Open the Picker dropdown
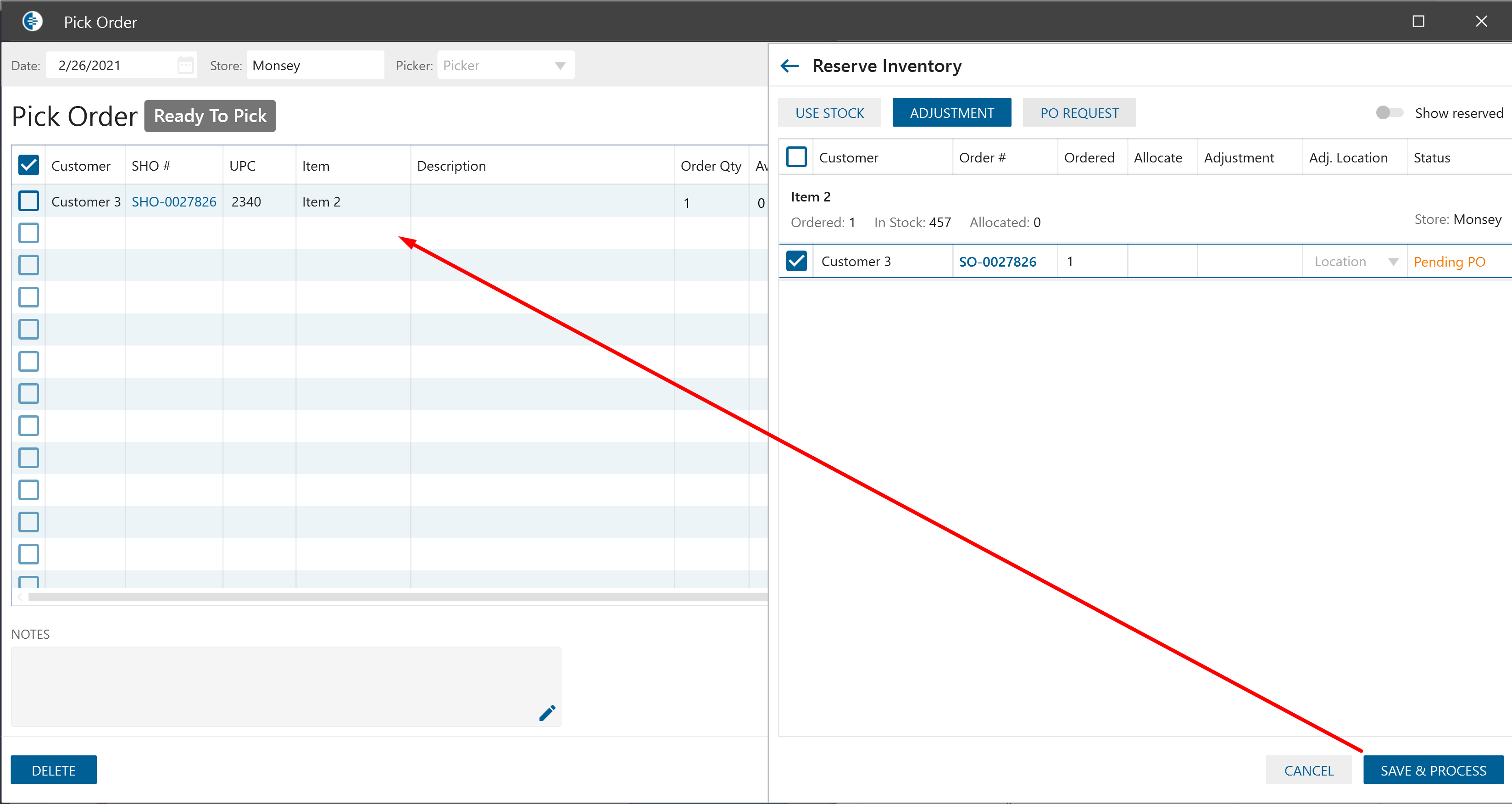This screenshot has height=804, width=1512. click(x=560, y=66)
